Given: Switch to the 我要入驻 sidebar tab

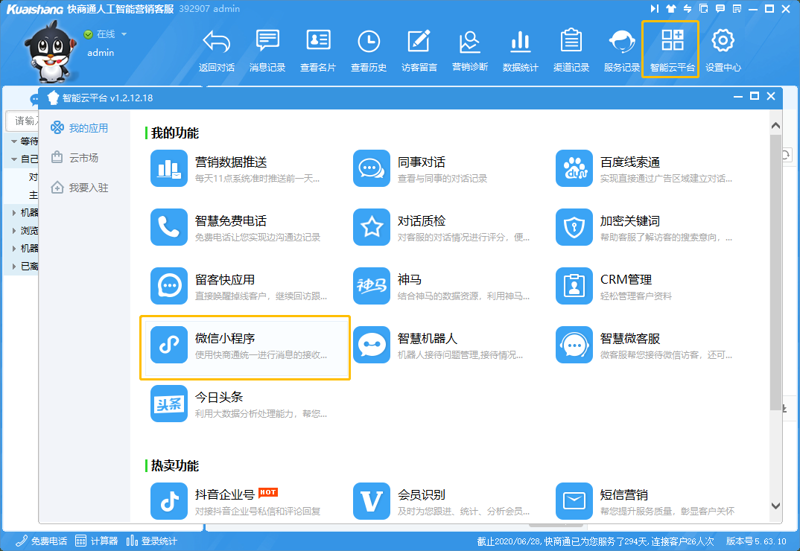Looking at the screenshot, I should click(80, 188).
